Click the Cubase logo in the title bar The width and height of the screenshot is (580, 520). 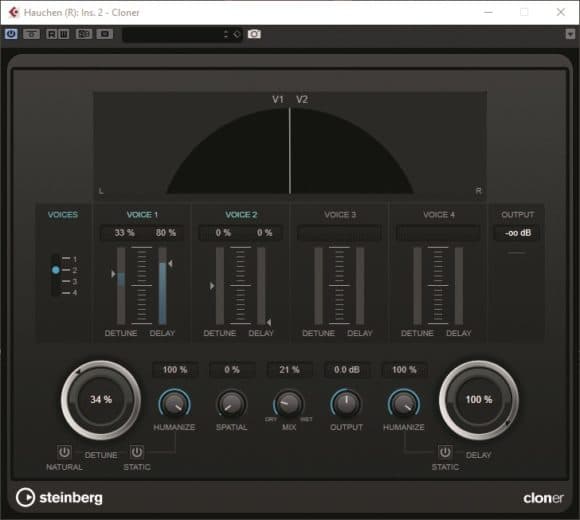pos(14,12)
